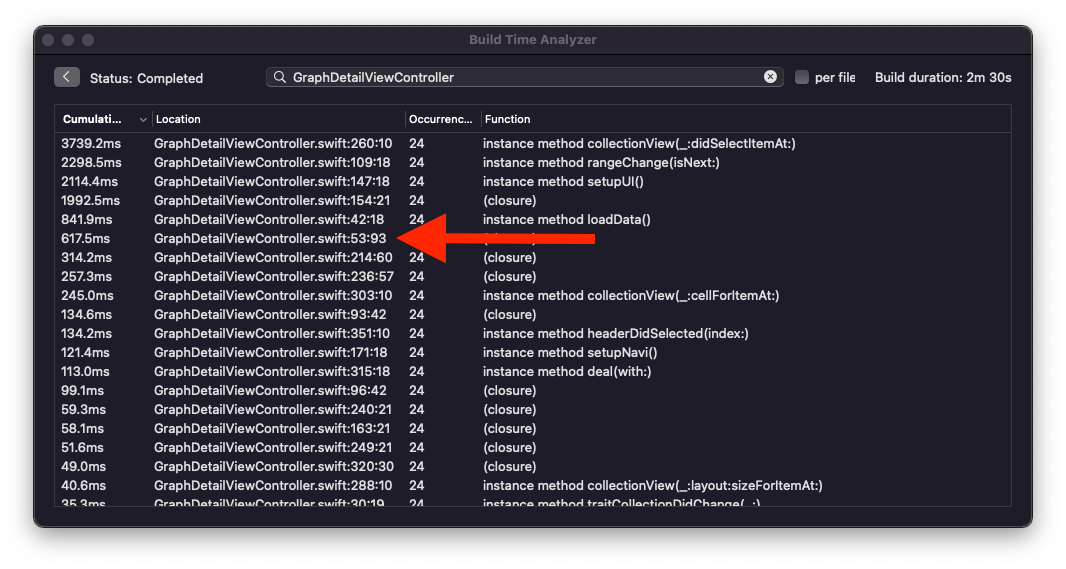Select the 3739.2ms didSelectItemAt row
The image size is (1066, 569).
pos(532,143)
